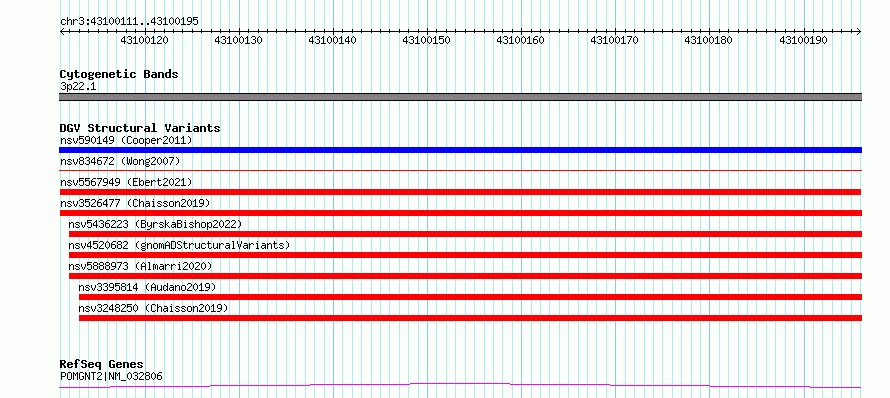890x398 pixels.
Task: Select ruler position 43100190
Action: 803,40
